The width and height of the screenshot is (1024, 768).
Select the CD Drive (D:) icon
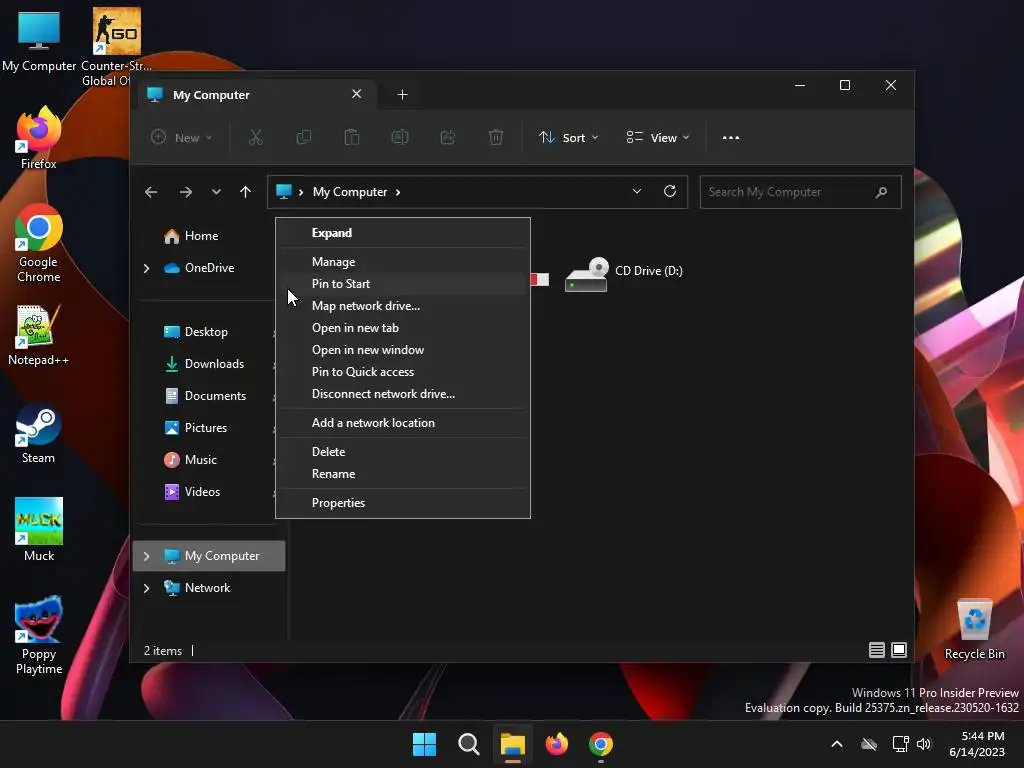[x=586, y=274]
